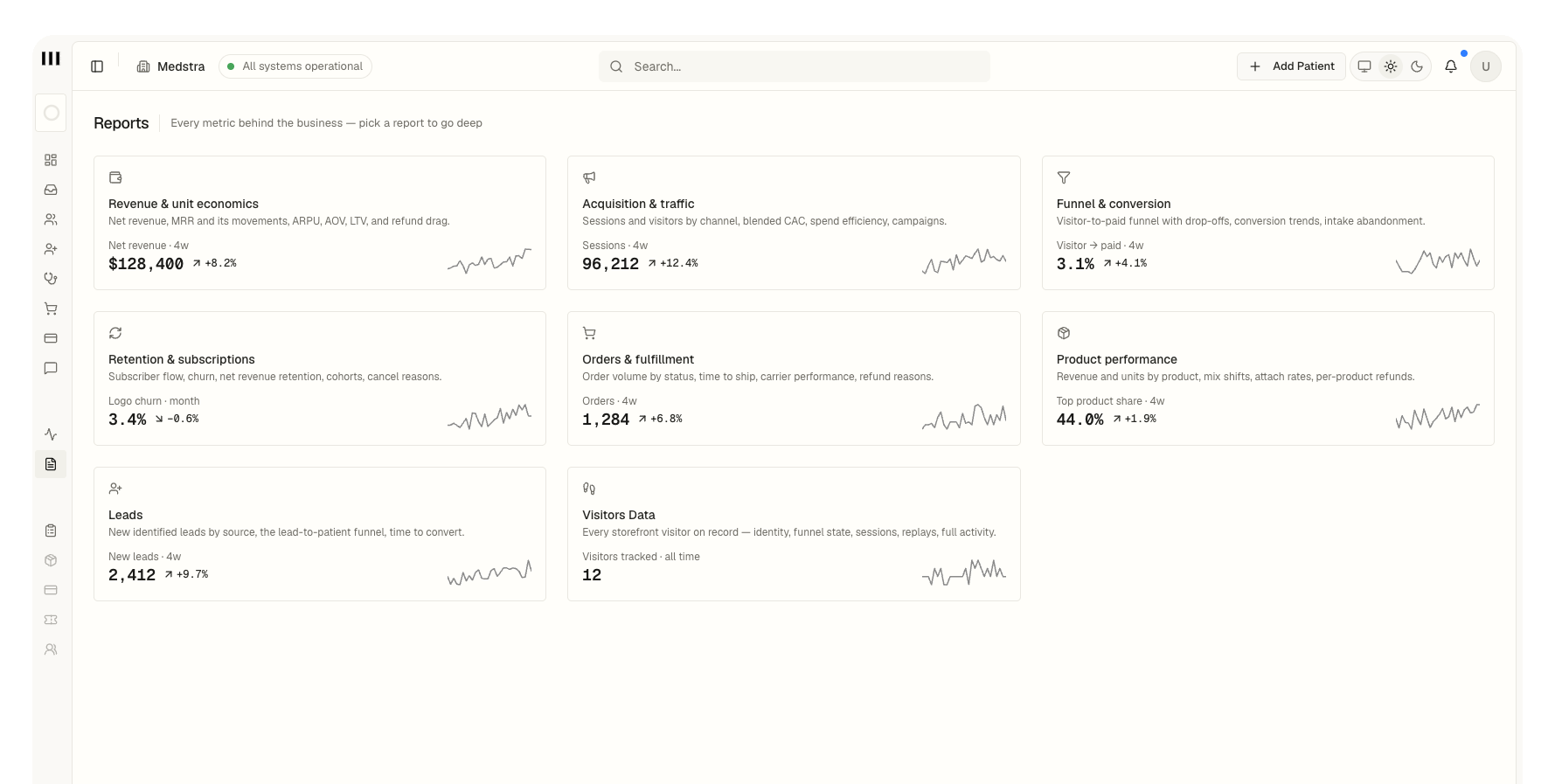1555x784 pixels.
Task: Click the box icon on Product performance card
Action: coord(1064,333)
